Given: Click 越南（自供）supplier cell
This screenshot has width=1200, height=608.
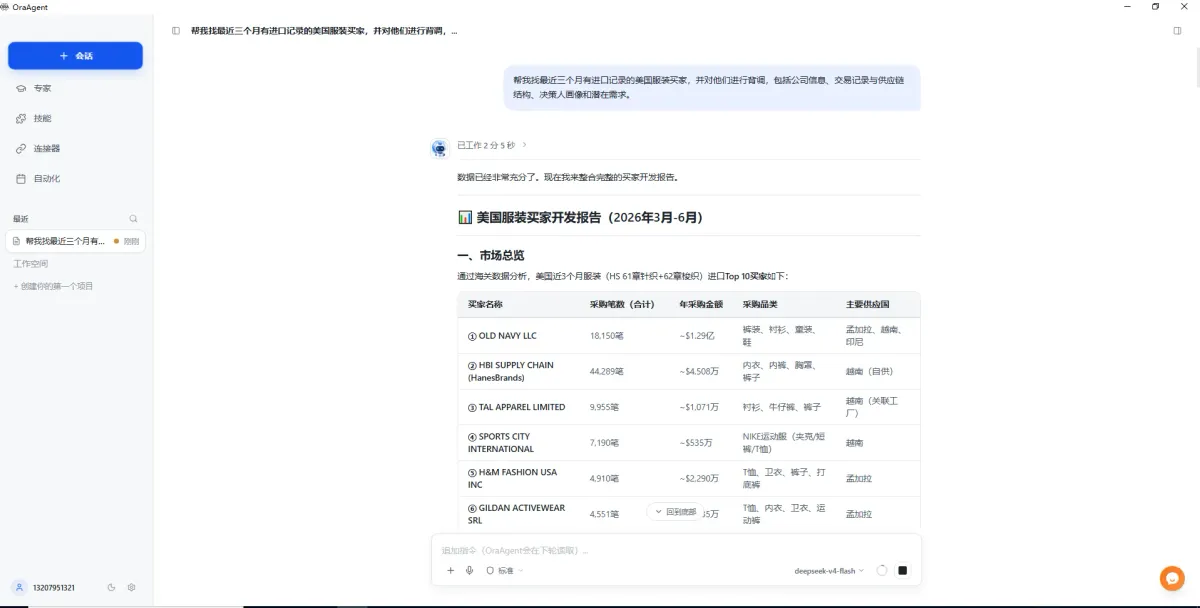Looking at the screenshot, I should (x=870, y=371).
